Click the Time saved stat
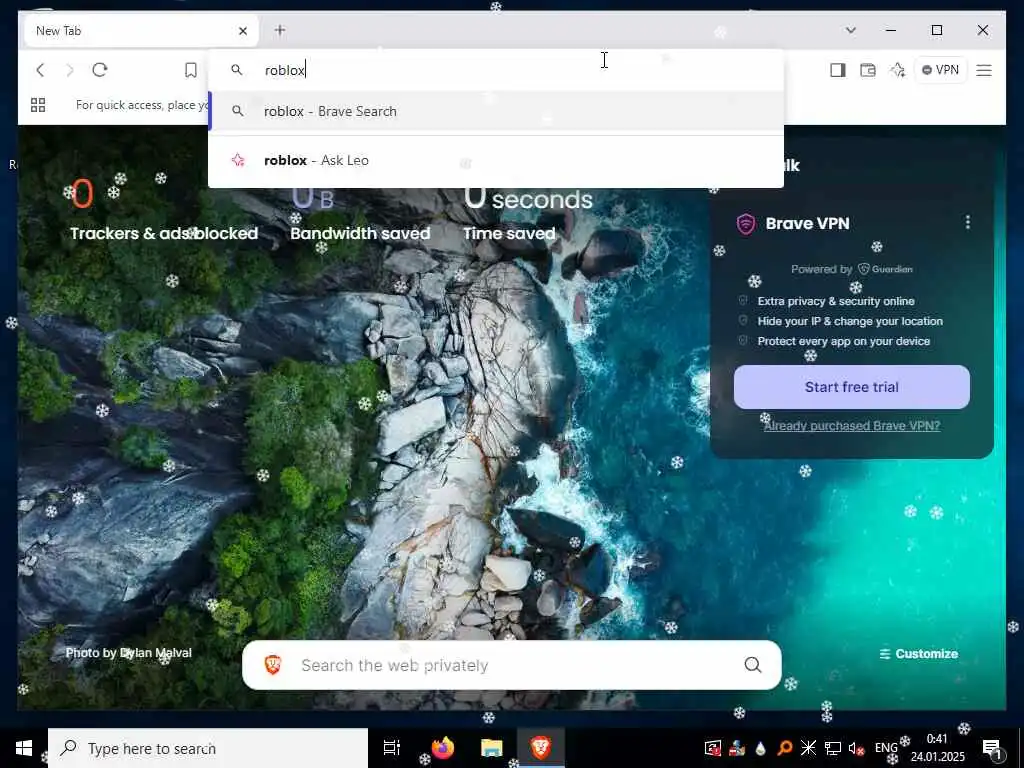Screen dimensions: 1024x768 [x=528, y=216]
